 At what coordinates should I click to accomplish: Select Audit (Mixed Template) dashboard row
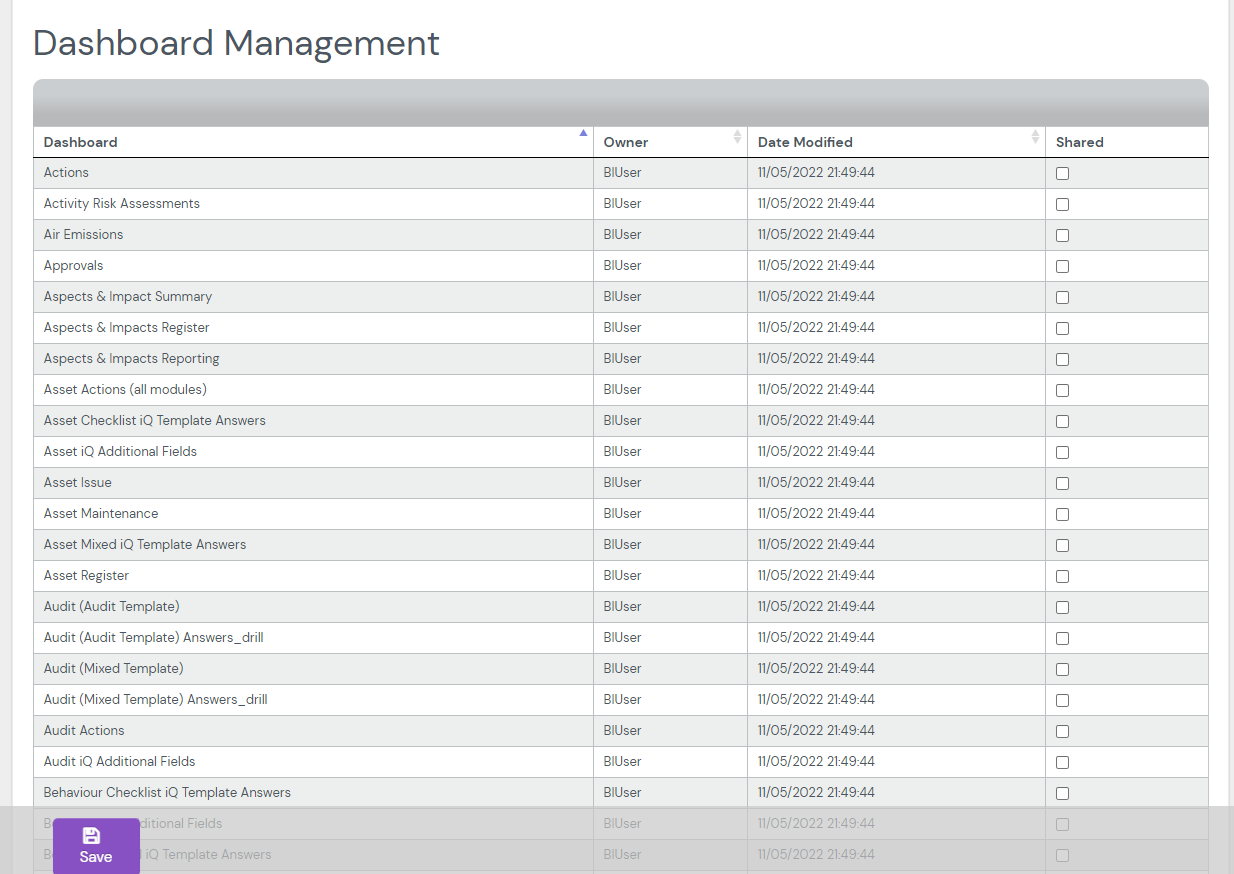click(x=114, y=668)
